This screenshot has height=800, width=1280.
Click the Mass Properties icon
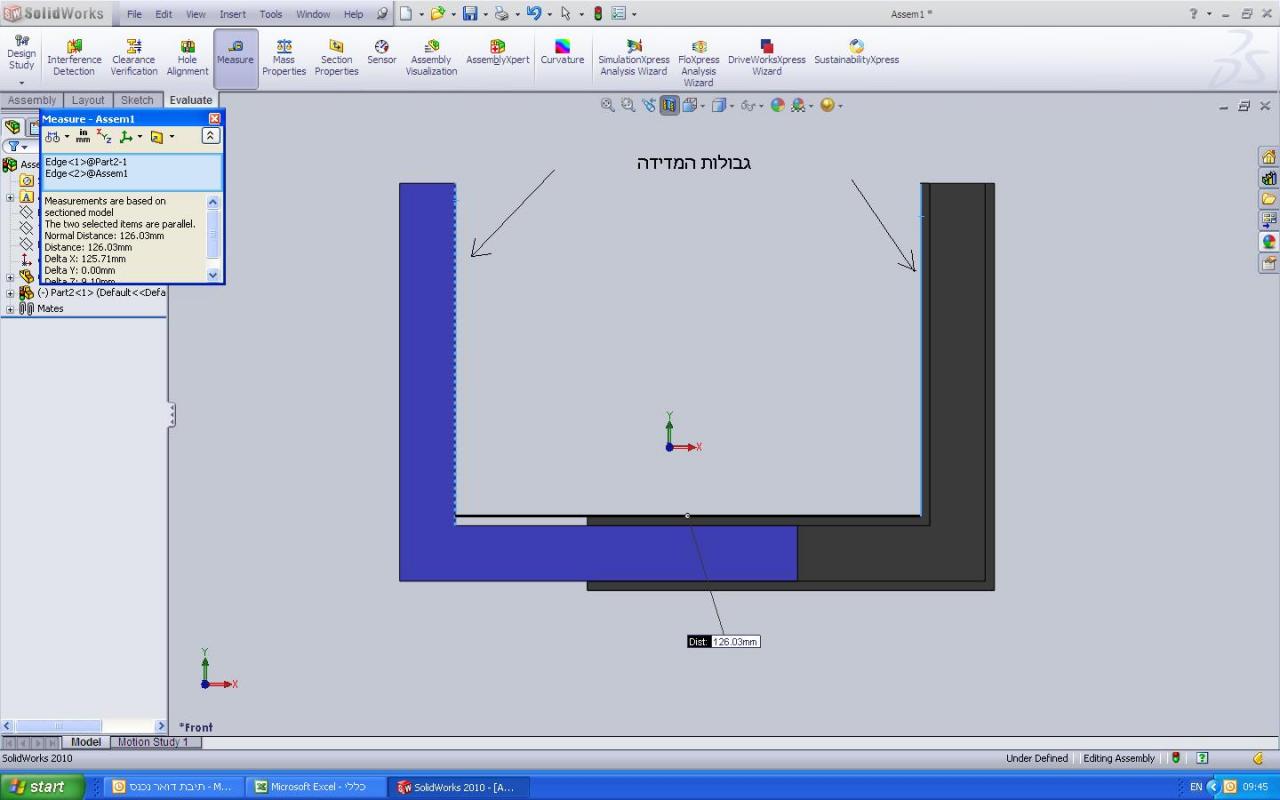pyautogui.click(x=284, y=58)
